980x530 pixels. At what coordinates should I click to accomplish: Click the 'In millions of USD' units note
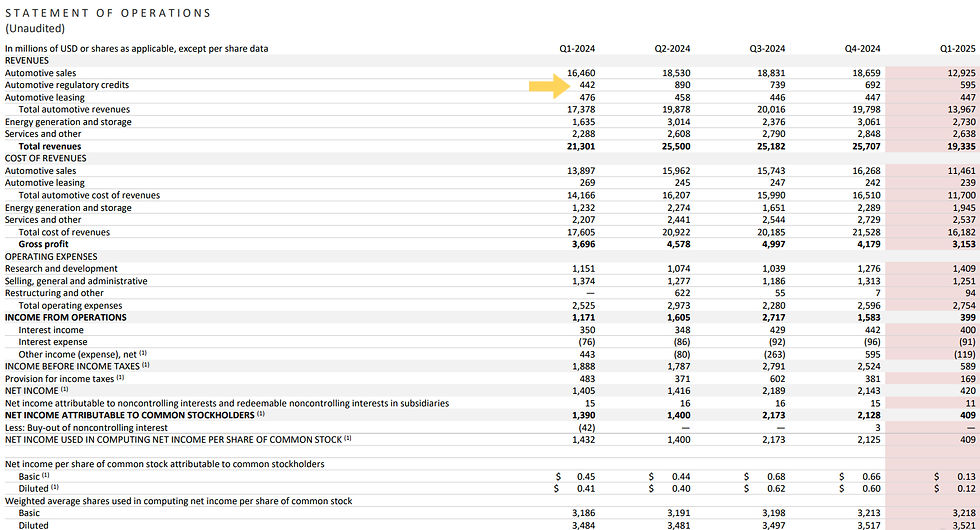(136, 48)
